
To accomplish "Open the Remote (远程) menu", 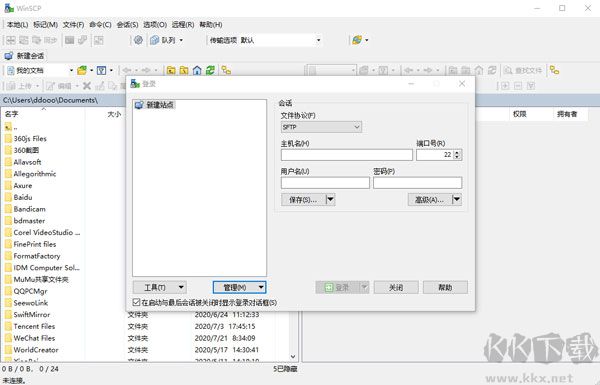I will (x=183, y=24).
